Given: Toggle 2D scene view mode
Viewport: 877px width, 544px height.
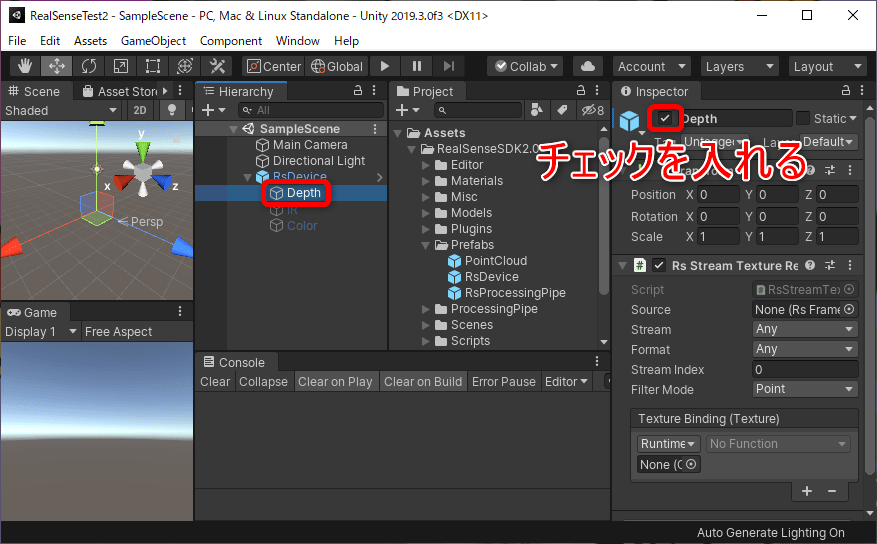Looking at the screenshot, I should (140, 110).
